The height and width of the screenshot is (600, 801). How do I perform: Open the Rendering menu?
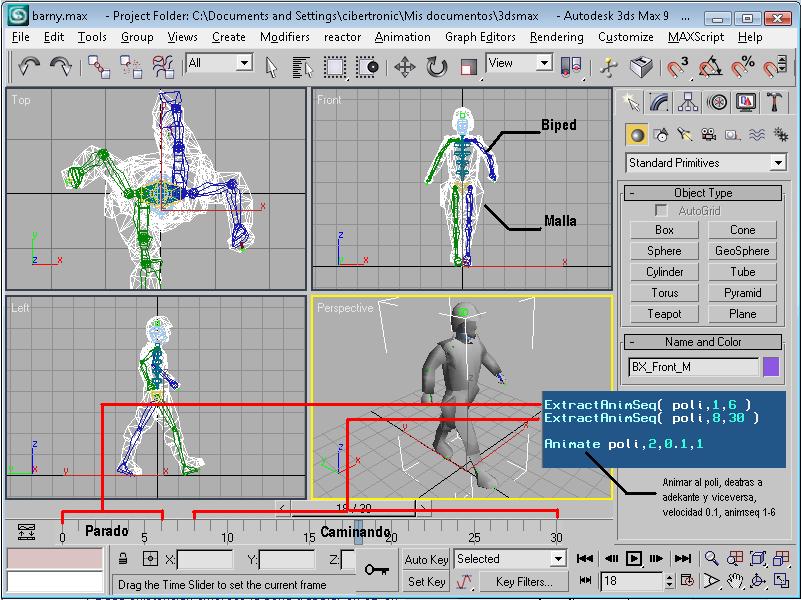coord(556,37)
